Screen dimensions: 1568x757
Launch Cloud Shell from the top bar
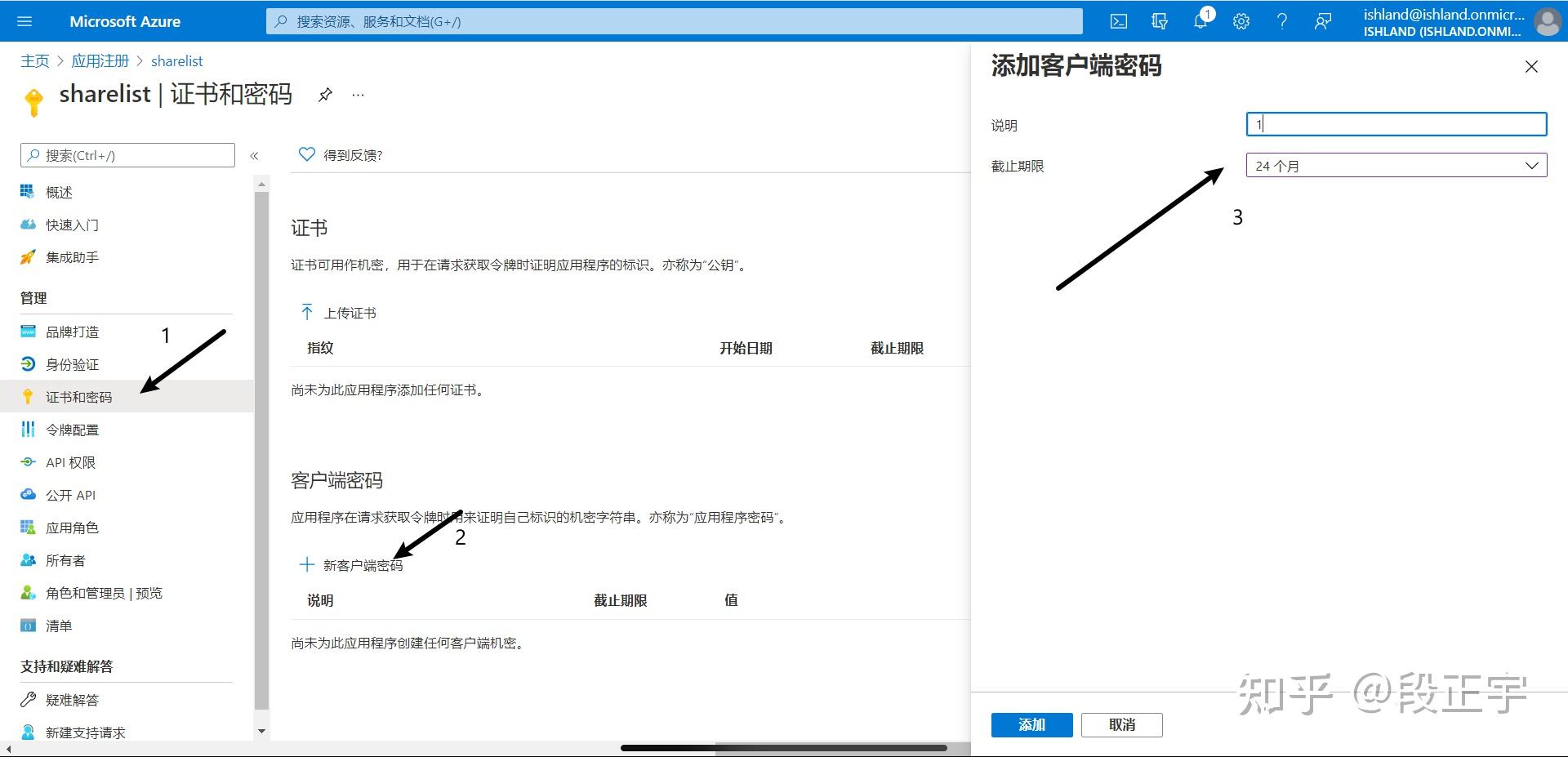(x=1119, y=21)
